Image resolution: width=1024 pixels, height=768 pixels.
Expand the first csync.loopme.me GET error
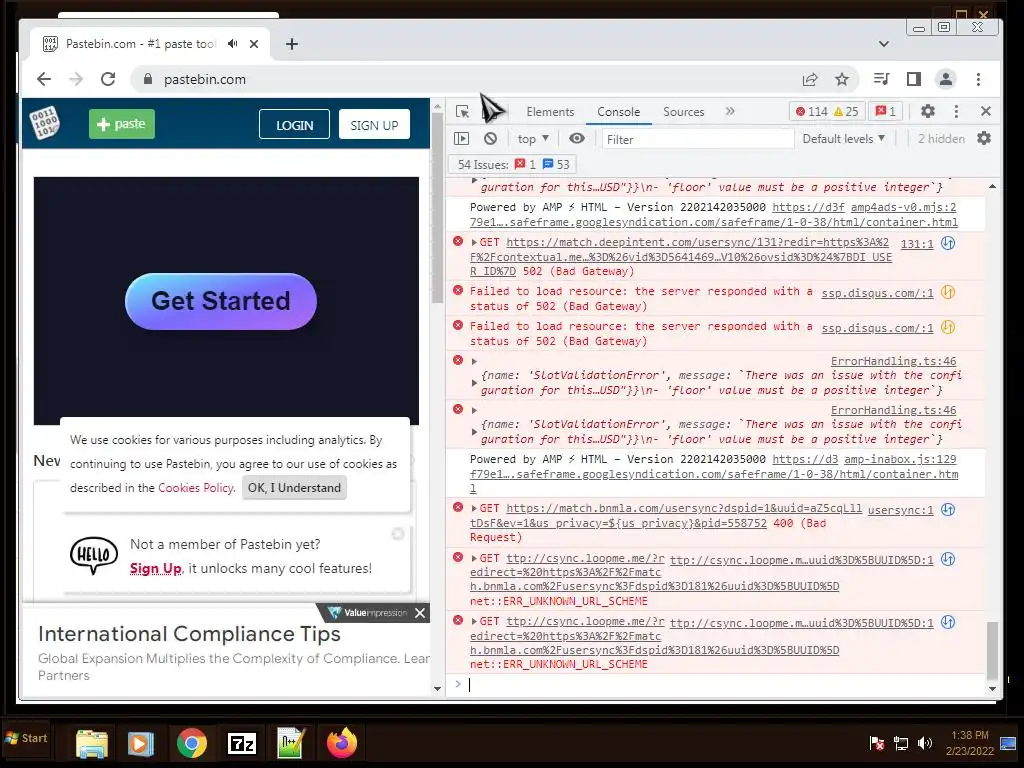tap(474, 558)
